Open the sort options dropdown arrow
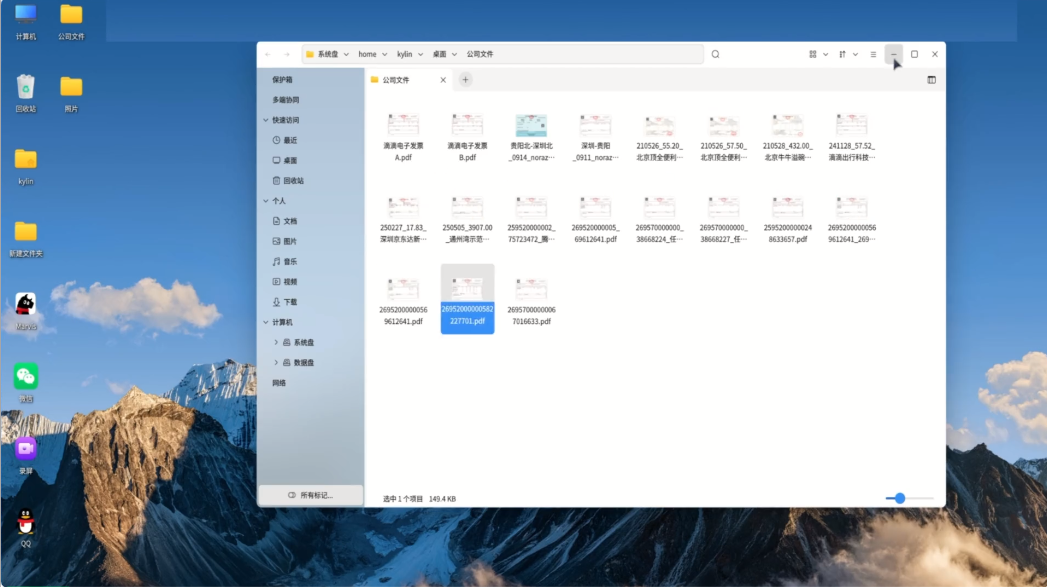This screenshot has height=587, width=1047. [x=855, y=54]
